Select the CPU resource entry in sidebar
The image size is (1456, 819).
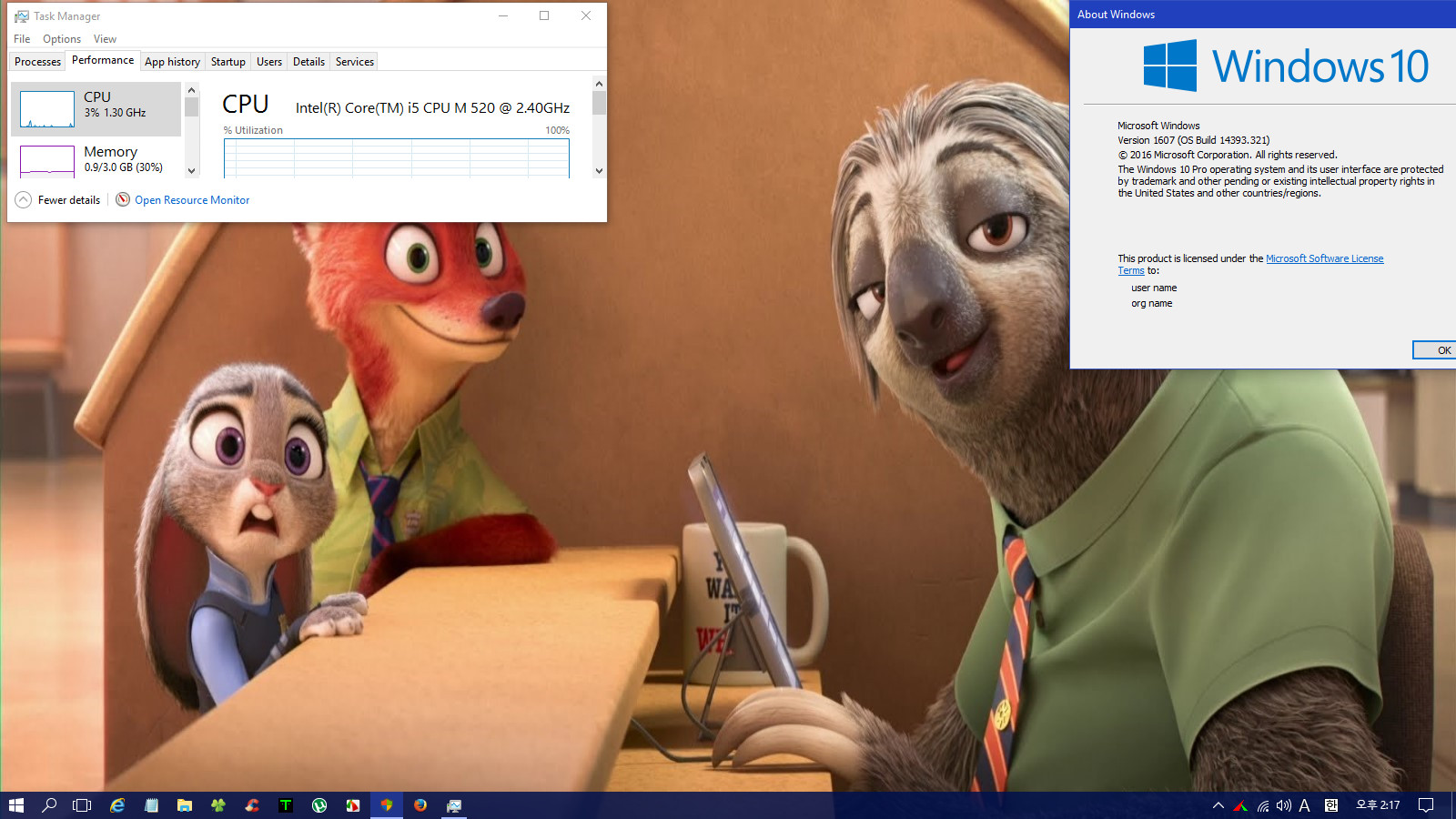[x=96, y=109]
